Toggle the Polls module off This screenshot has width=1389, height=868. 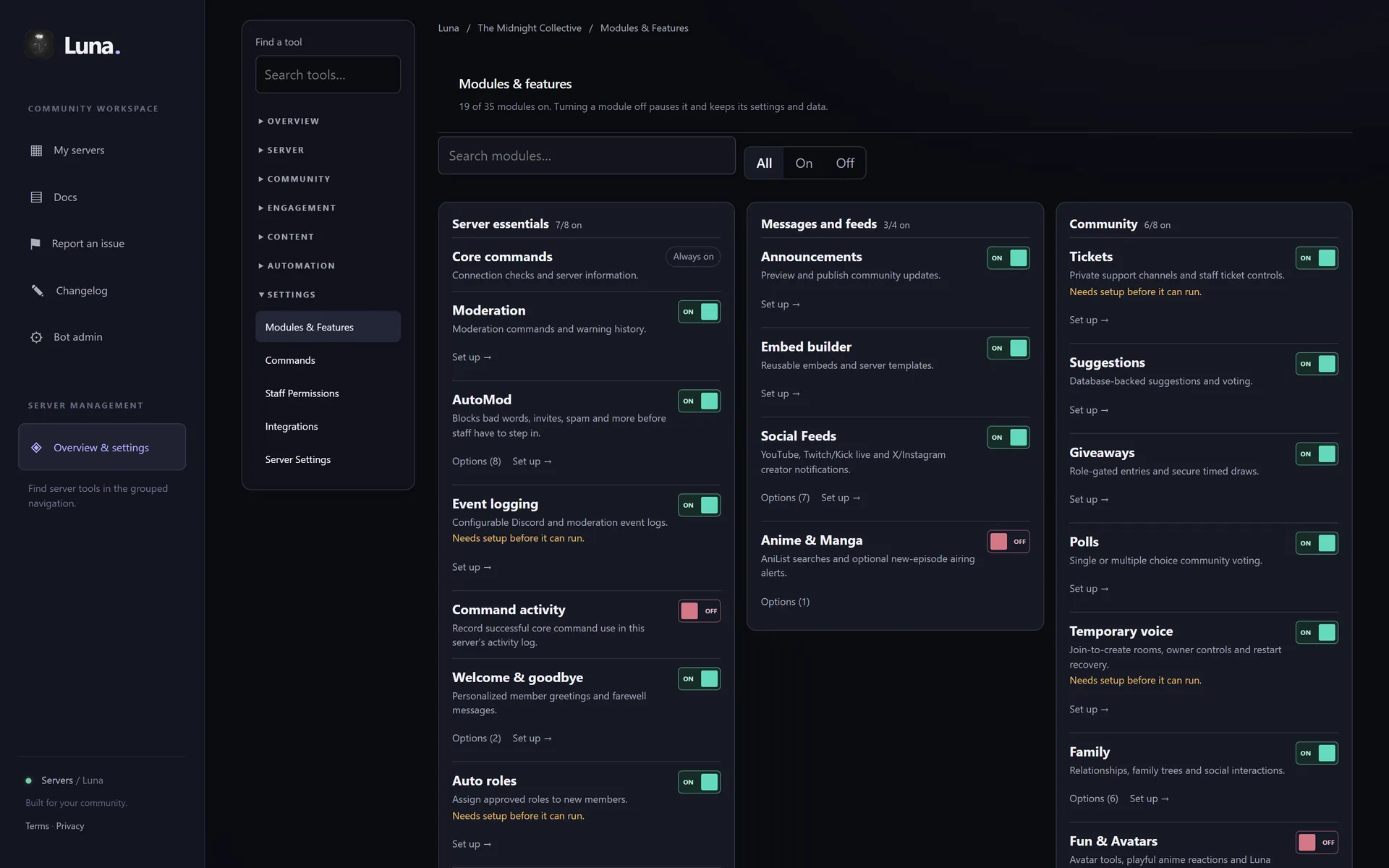[1317, 543]
